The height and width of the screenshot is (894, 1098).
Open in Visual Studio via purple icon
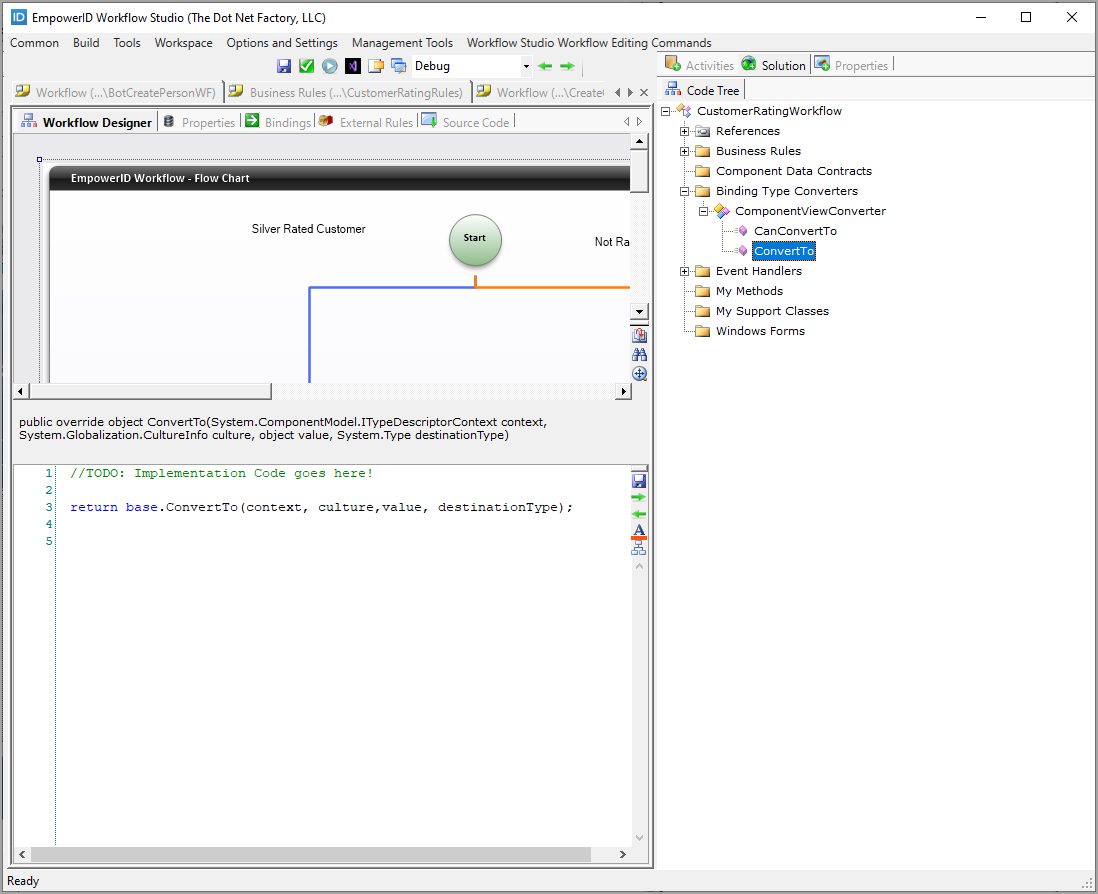click(x=353, y=67)
